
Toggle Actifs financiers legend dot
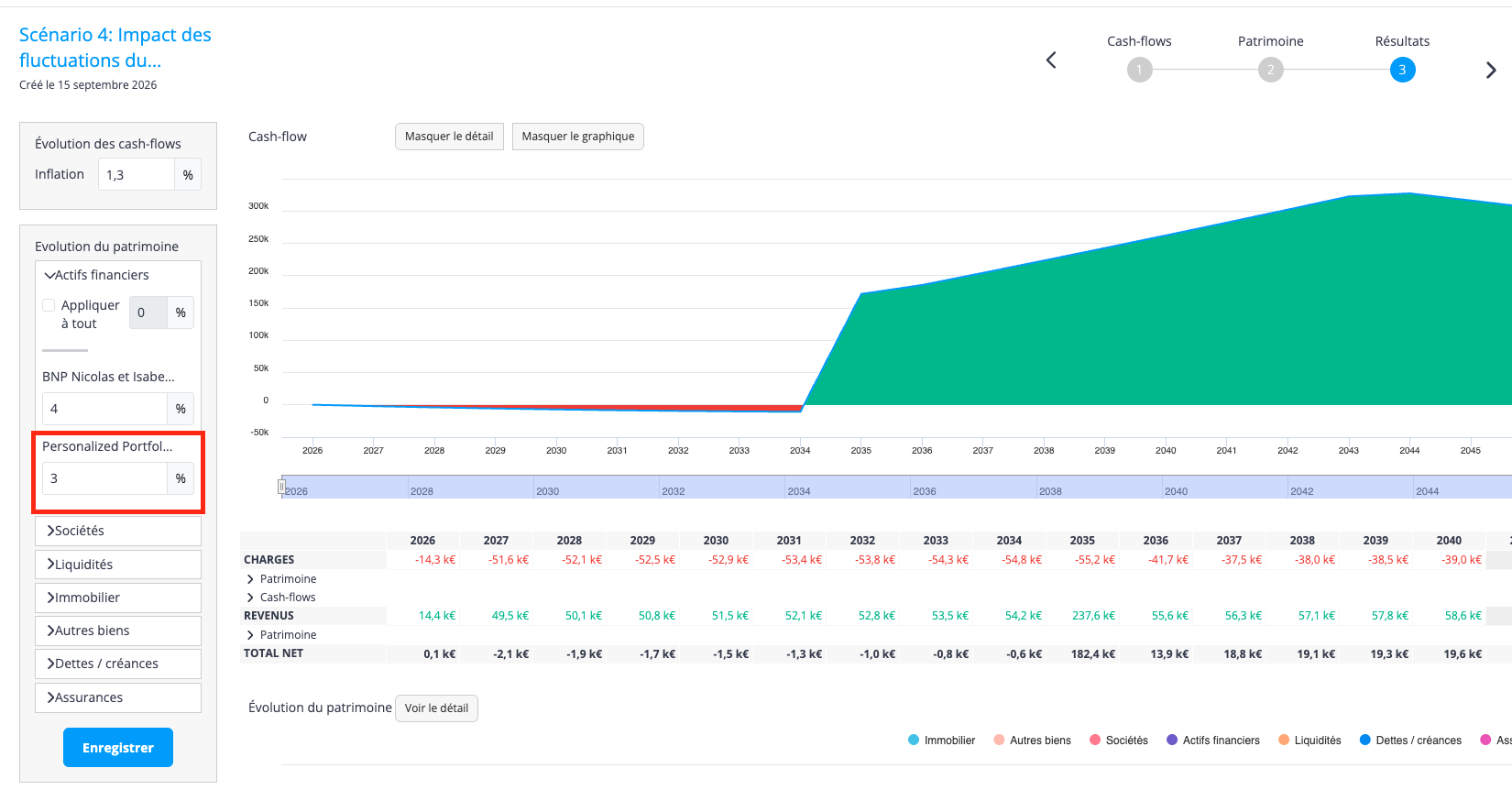coord(1172,741)
